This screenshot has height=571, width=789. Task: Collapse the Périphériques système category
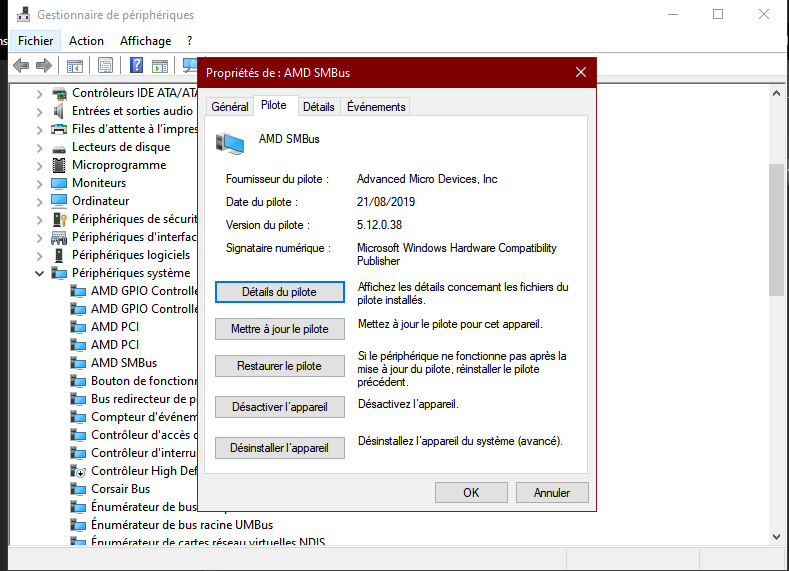[x=39, y=274]
